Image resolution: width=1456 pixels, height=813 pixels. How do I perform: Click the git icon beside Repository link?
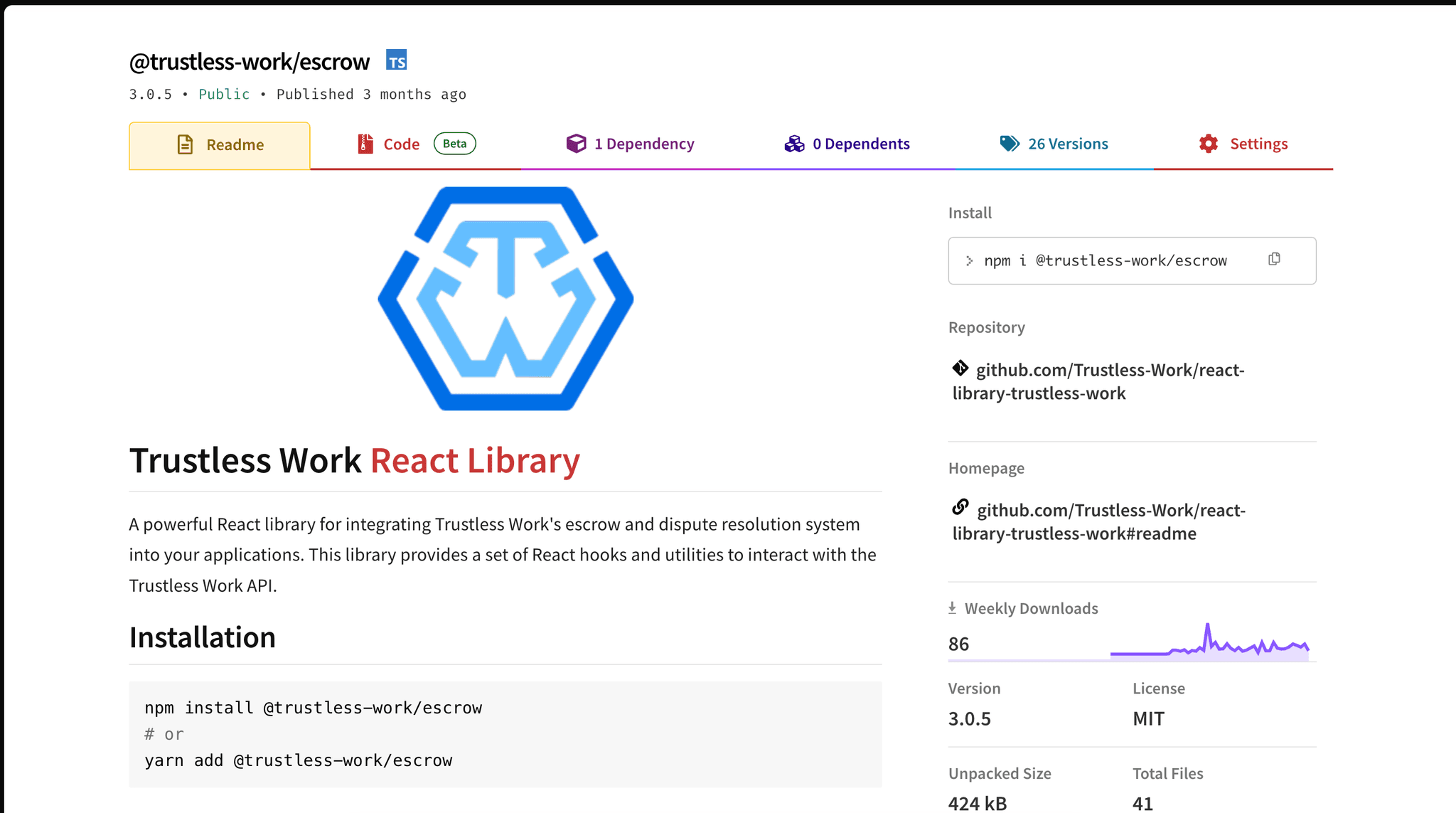coord(960,368)
